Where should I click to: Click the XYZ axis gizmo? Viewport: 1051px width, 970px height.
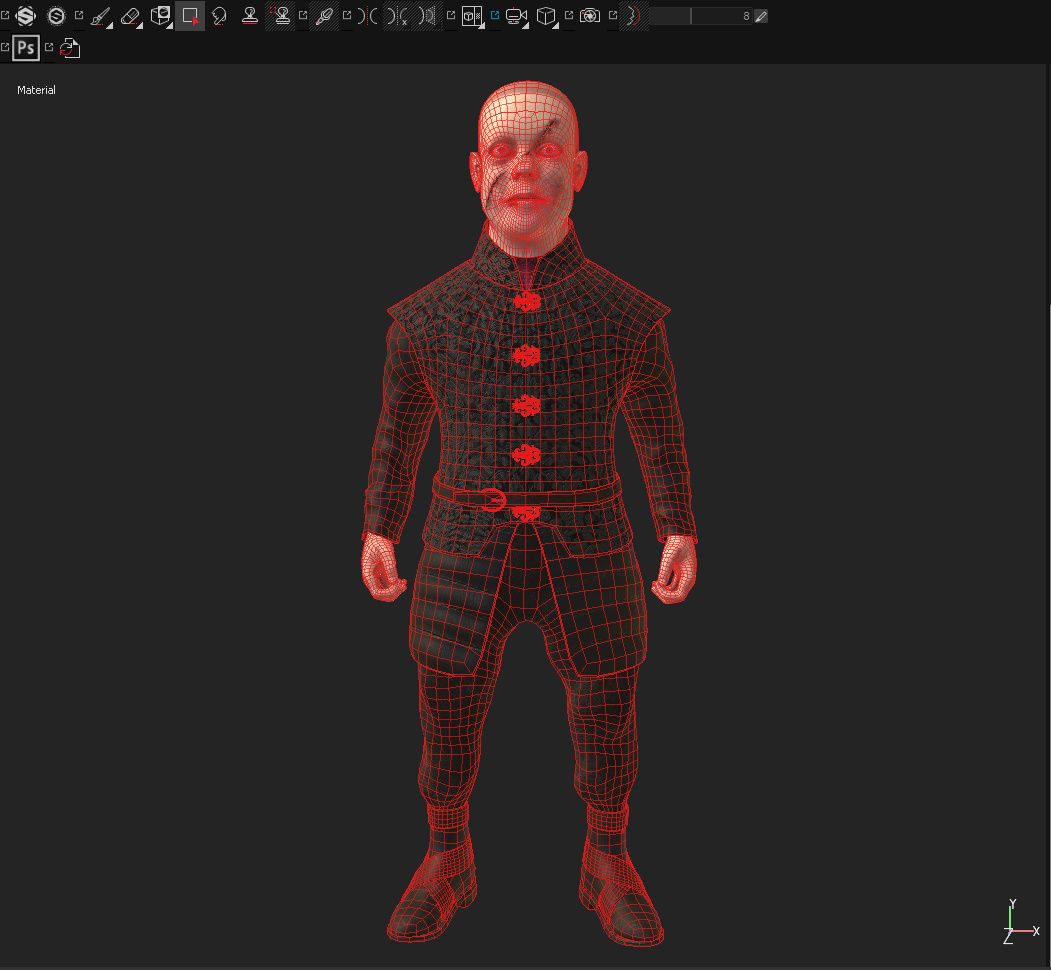pyautogui.click(x=1021, y=922)
